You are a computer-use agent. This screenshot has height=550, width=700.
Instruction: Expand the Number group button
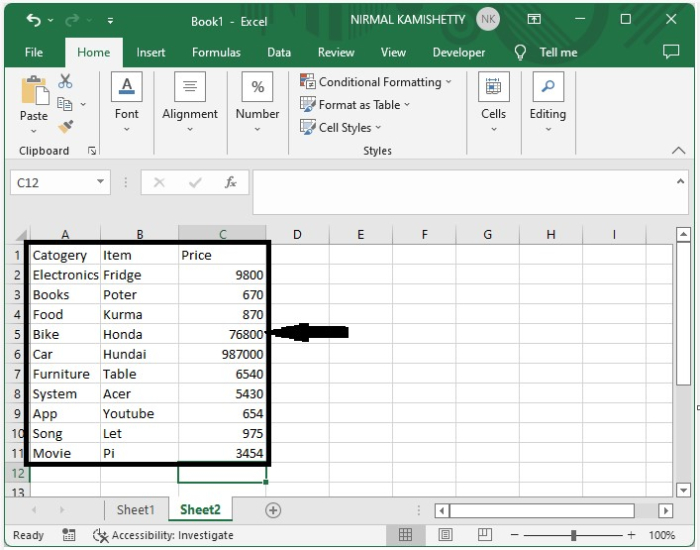pyautogui.click(x=257, y=103)
